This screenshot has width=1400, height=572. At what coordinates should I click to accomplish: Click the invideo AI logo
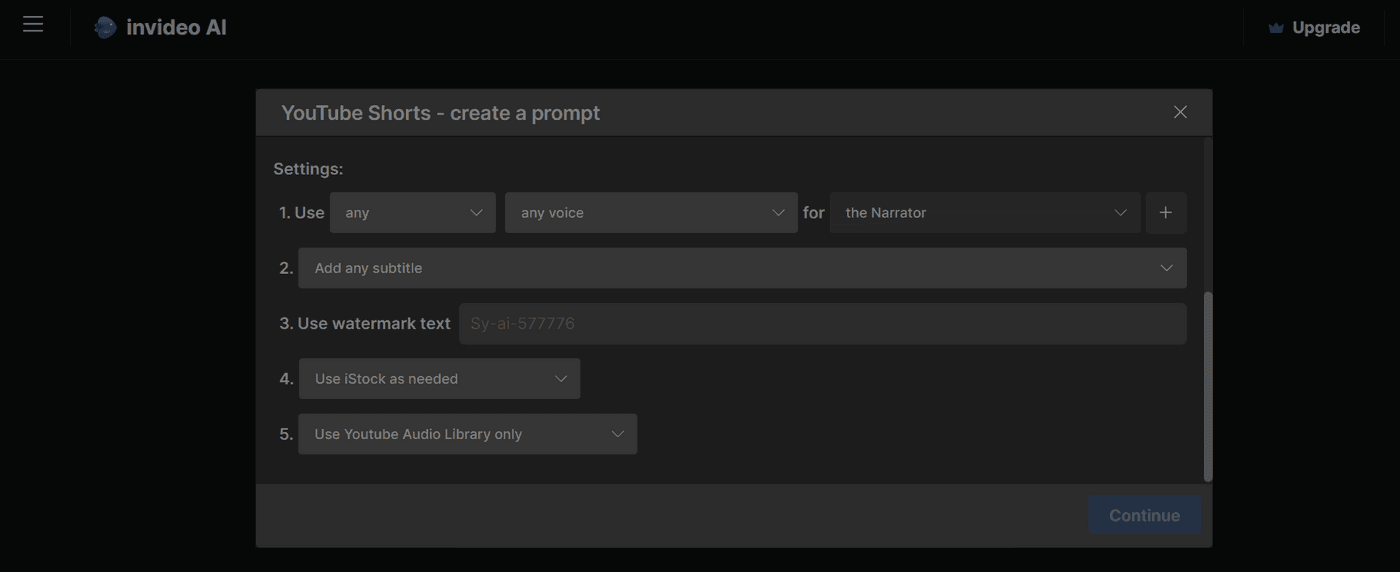click(x=160, y=27)
